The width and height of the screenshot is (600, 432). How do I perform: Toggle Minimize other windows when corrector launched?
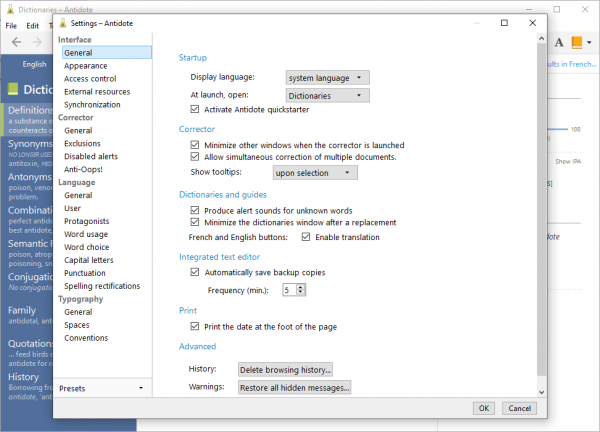pos(195,145)
